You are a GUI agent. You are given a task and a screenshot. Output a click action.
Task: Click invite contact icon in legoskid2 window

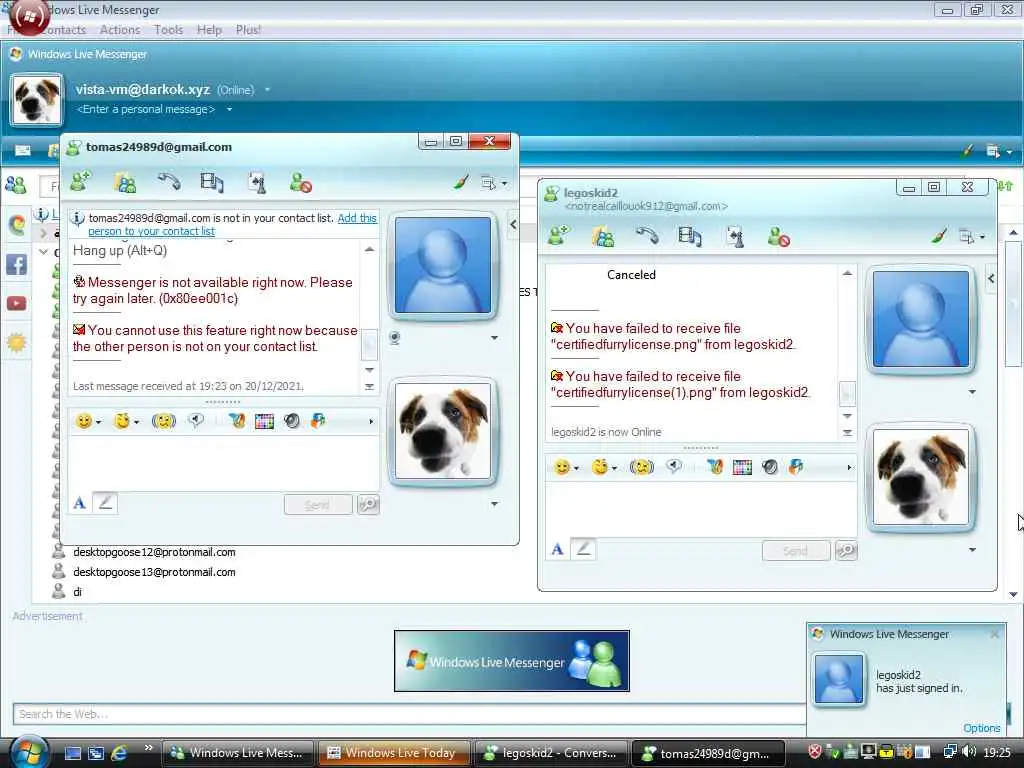click(558, 236)
